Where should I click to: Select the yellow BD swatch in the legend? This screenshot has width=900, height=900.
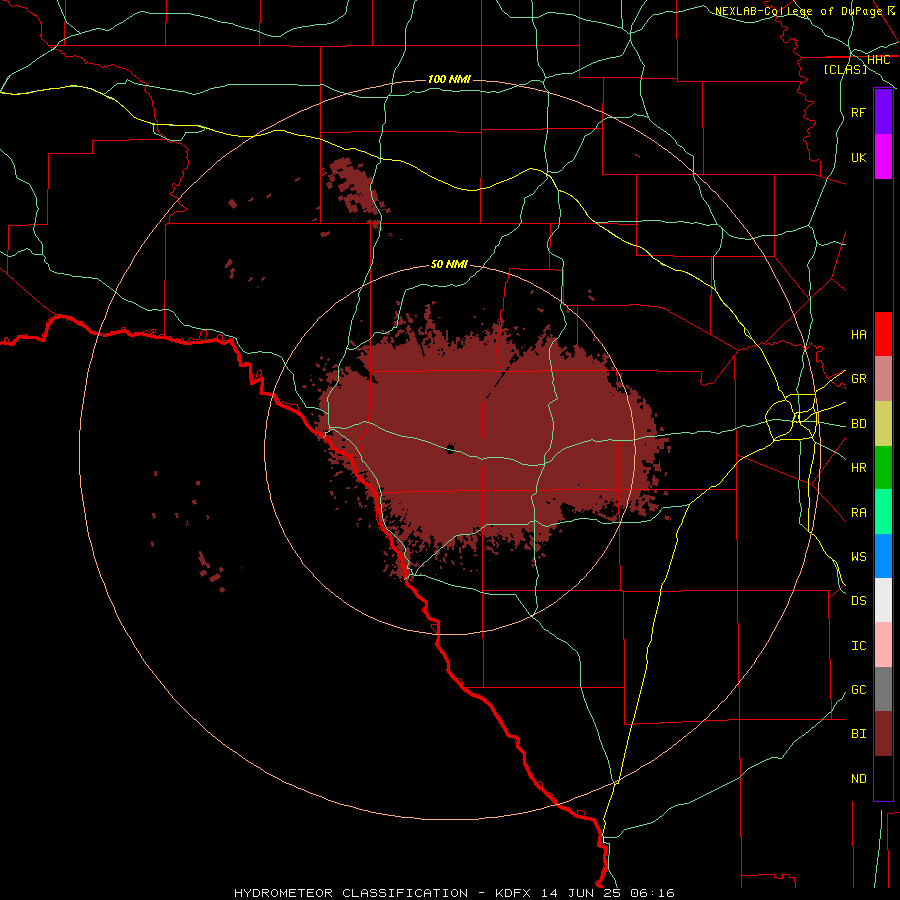click(883, 424)
